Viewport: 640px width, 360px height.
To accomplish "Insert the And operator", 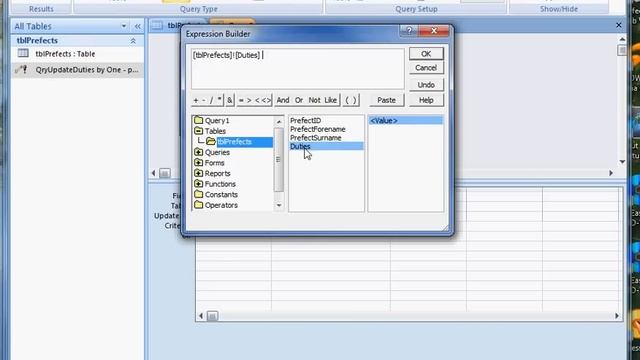I will click(283, 100).
